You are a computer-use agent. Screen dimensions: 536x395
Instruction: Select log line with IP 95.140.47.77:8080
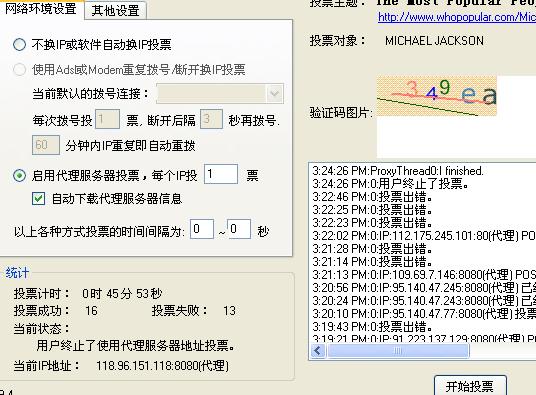point(424,314)
